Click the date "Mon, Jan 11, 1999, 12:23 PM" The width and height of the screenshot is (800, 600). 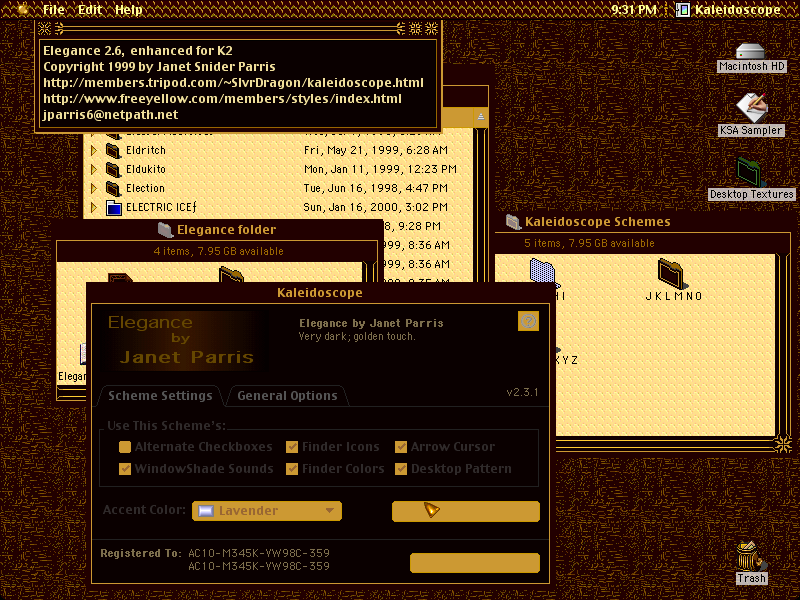click(380, 169)
